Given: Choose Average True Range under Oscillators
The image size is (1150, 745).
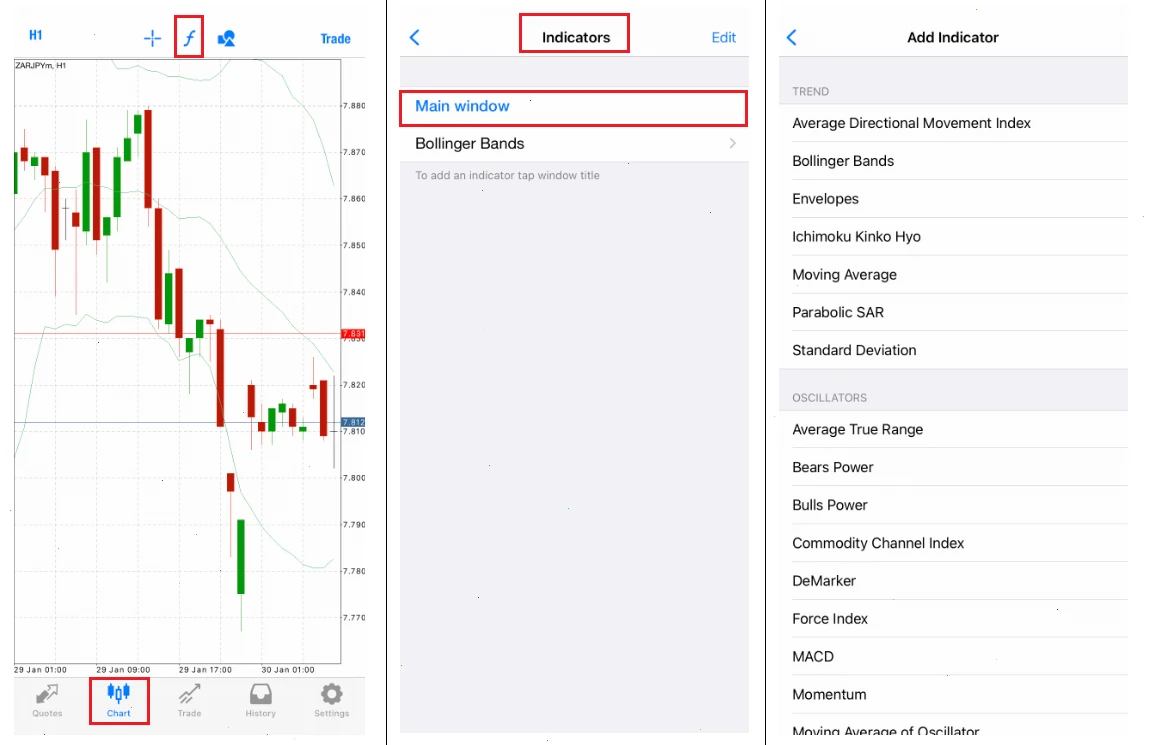Looking at the screenshot, I should pyautogui.click(x=858, y=429).
